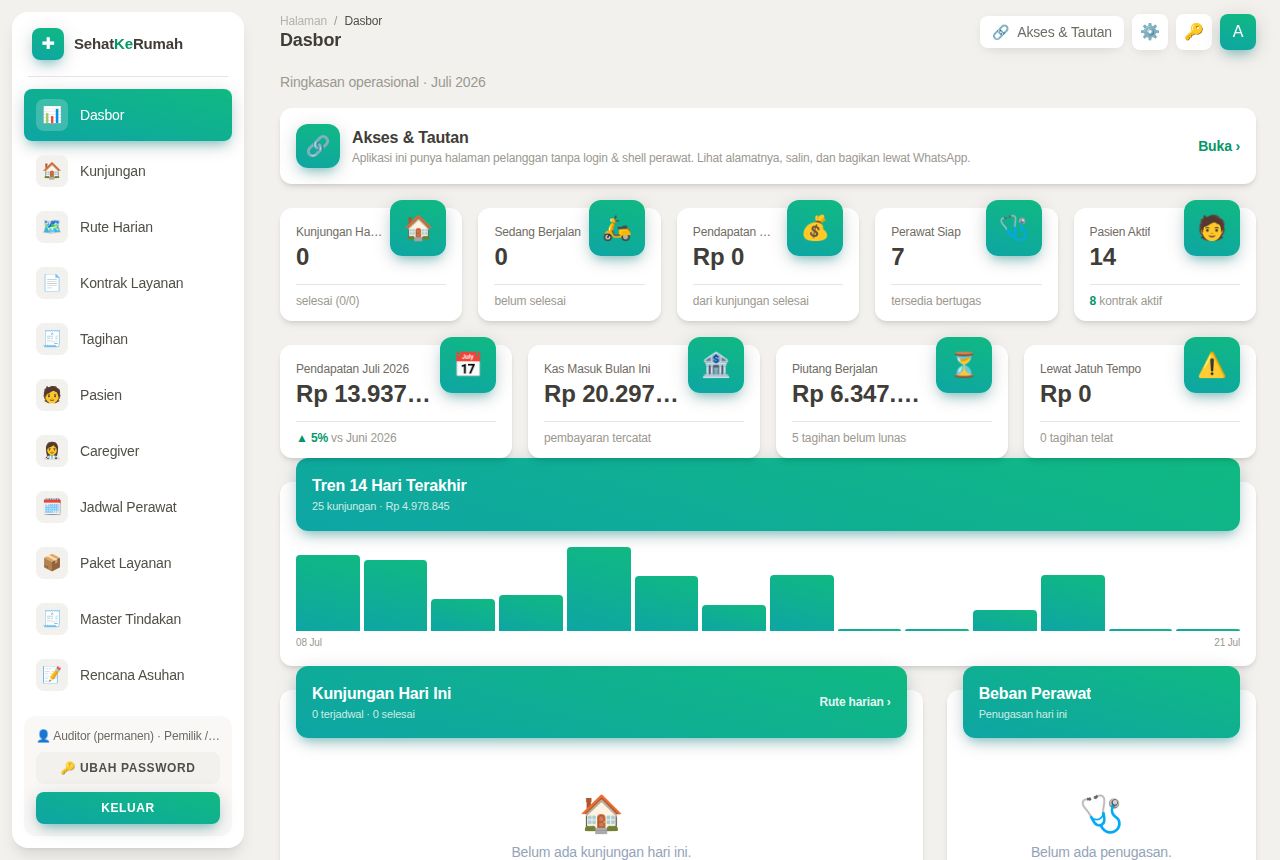Viewport: 1280px width, 860px height.
Task: Open Rencana Asuhan entry
Action: [128, 675]
